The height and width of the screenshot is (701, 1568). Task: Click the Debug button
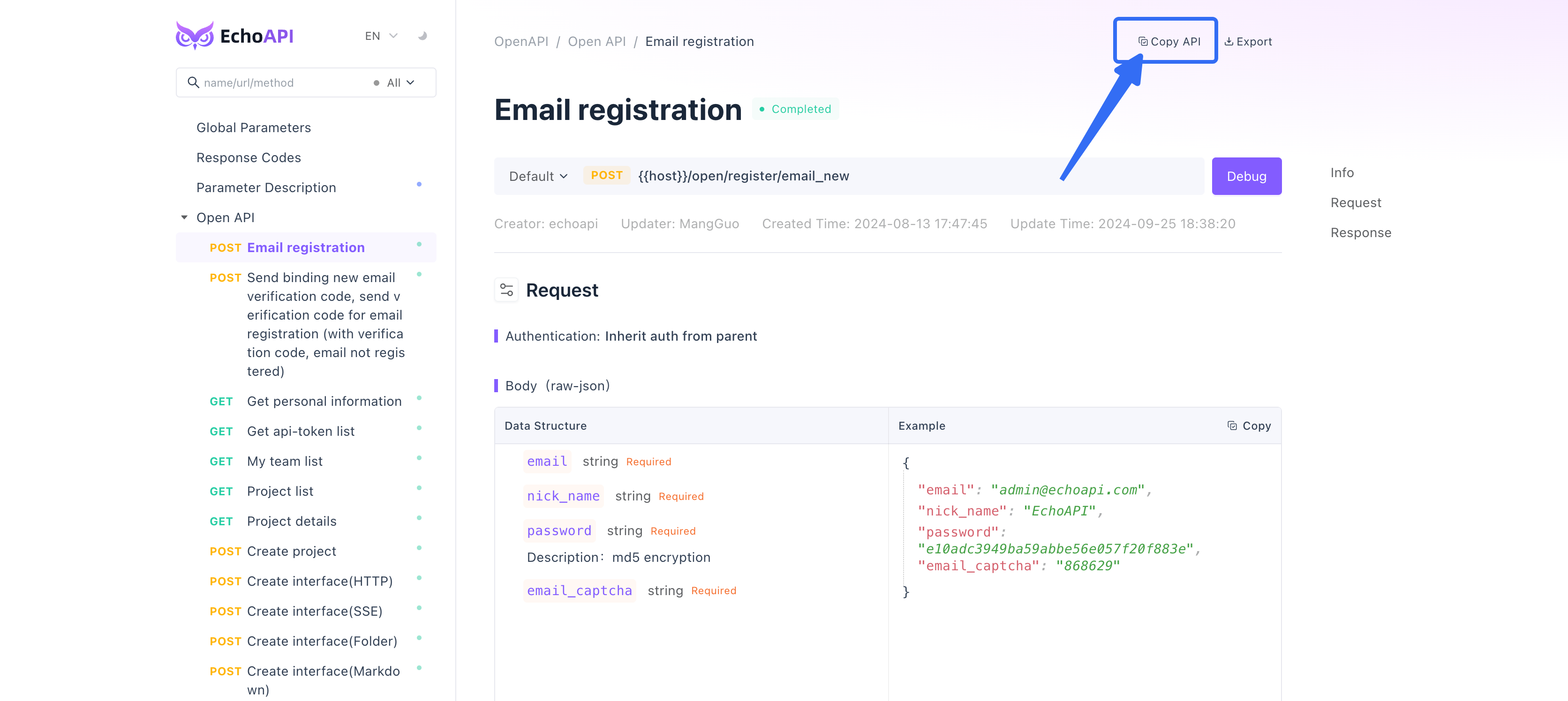[1246, 176]
